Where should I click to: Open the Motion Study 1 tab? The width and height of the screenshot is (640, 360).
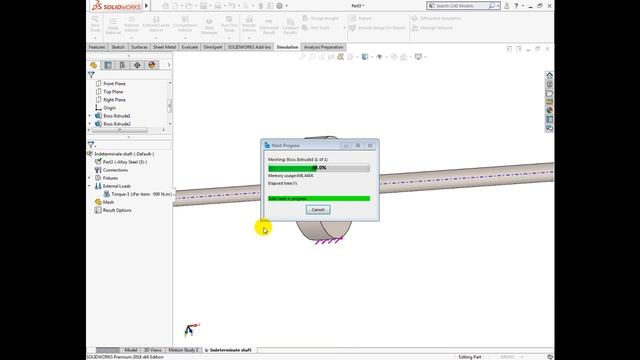tap(183, 350)
